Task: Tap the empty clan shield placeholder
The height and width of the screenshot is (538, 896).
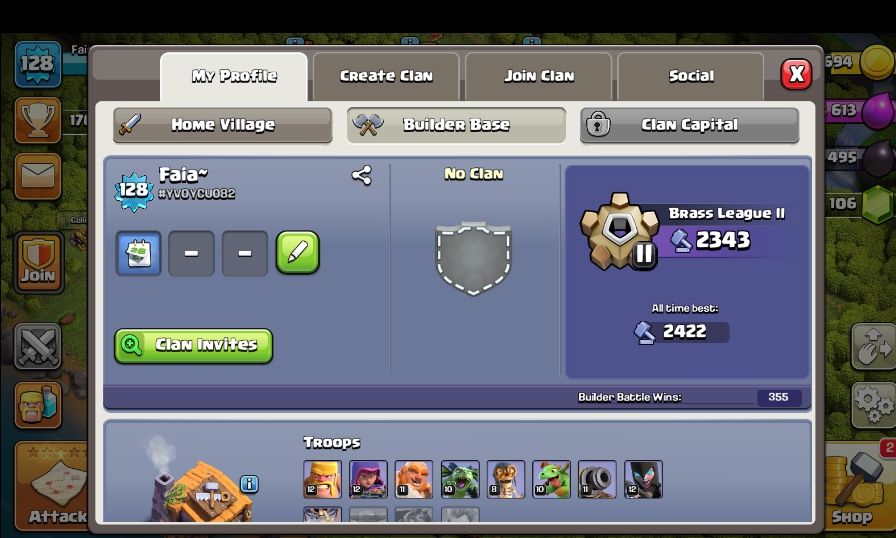Action: (473, 258)
